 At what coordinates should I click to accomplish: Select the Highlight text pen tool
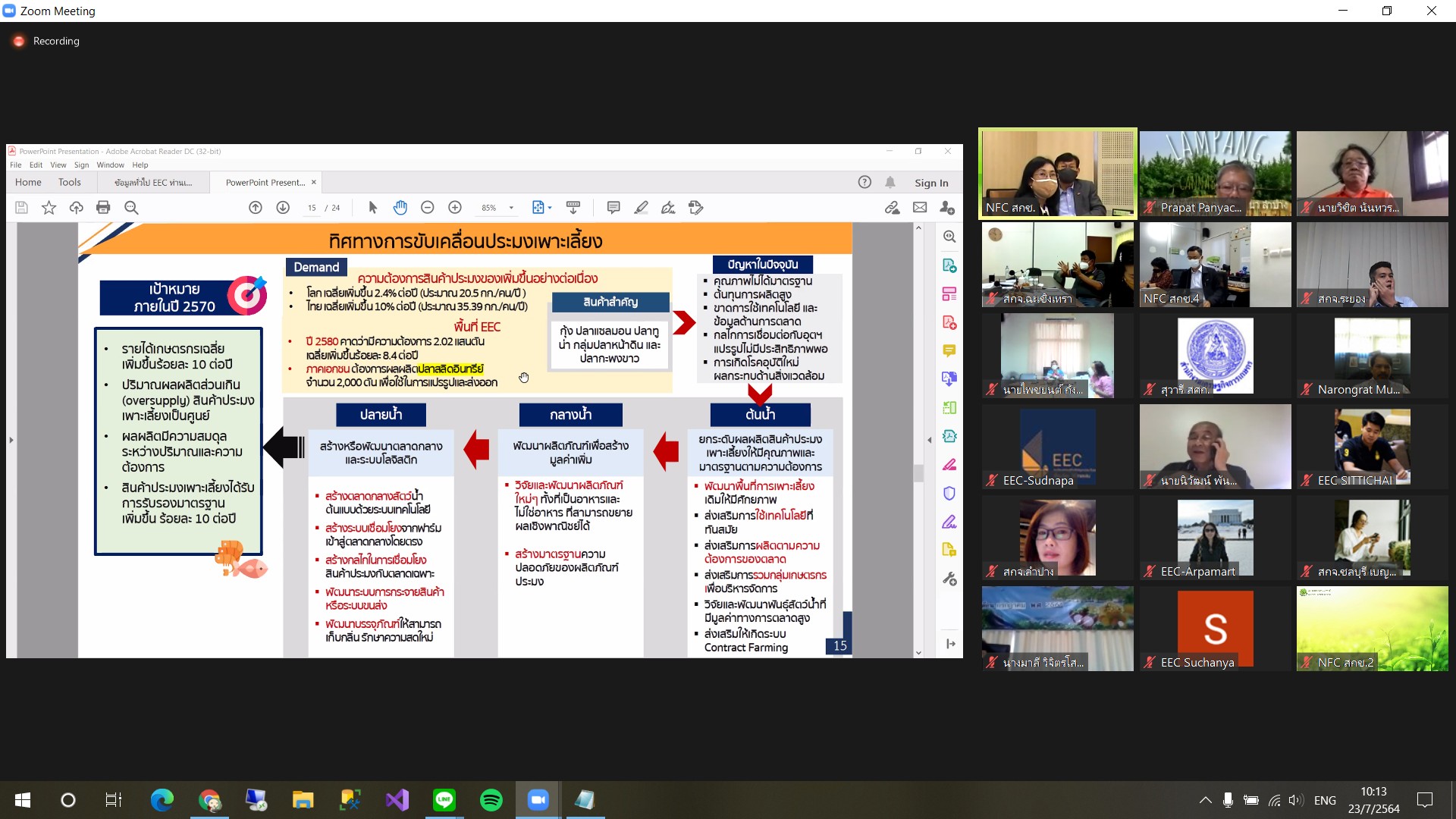641,207
